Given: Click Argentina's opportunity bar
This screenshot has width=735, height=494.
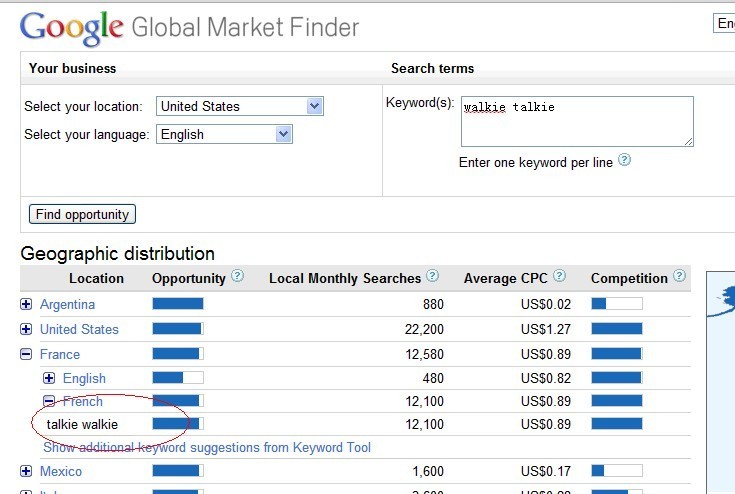Looking at the screenshot, I should tap(178, 304).
